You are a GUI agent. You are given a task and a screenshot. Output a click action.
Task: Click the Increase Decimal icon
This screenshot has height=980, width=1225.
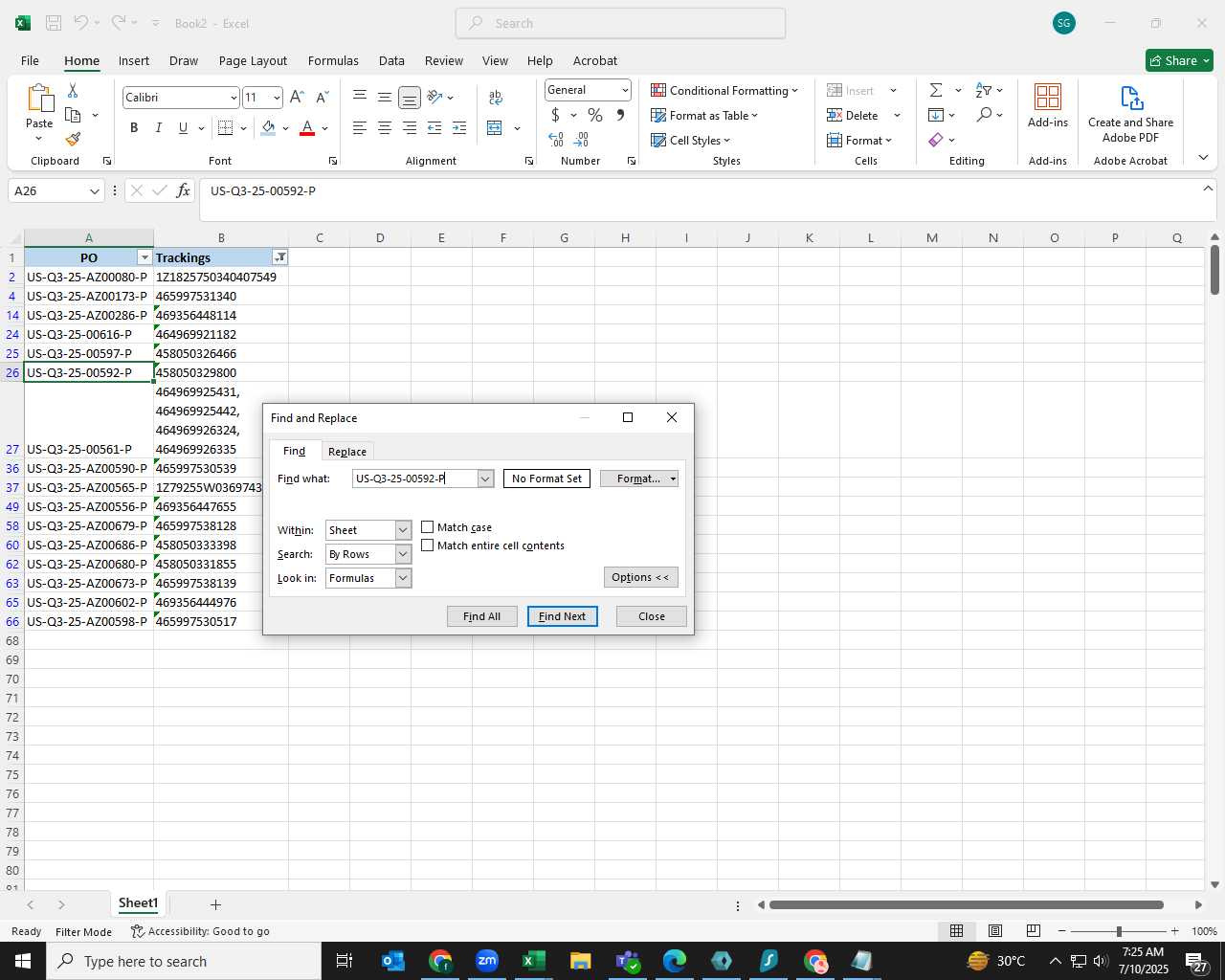click(556, 140)
